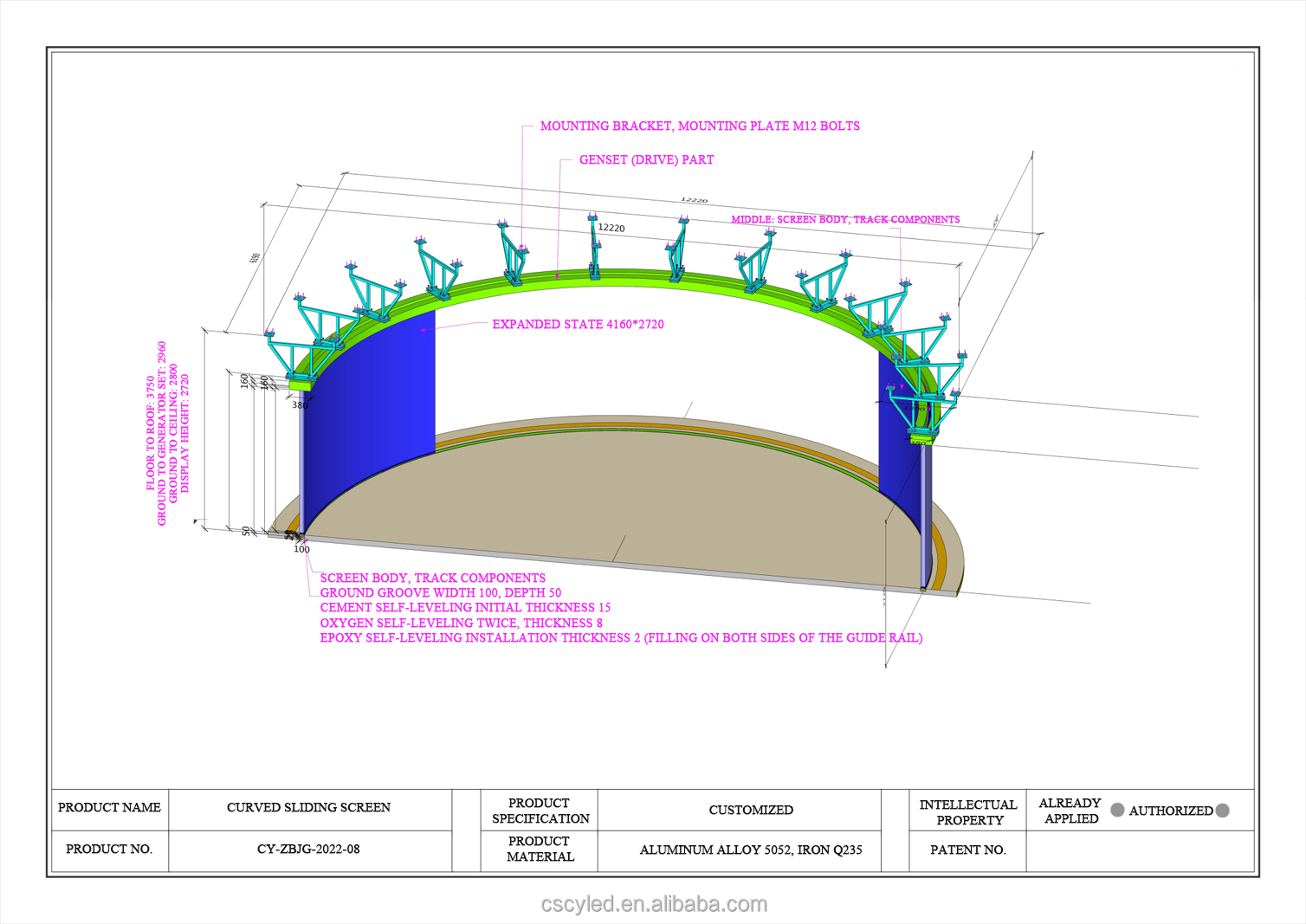Click the vertical FLOOR TO ROOF: 3750 label
The image size is (1306, 924).
point(151,433)
